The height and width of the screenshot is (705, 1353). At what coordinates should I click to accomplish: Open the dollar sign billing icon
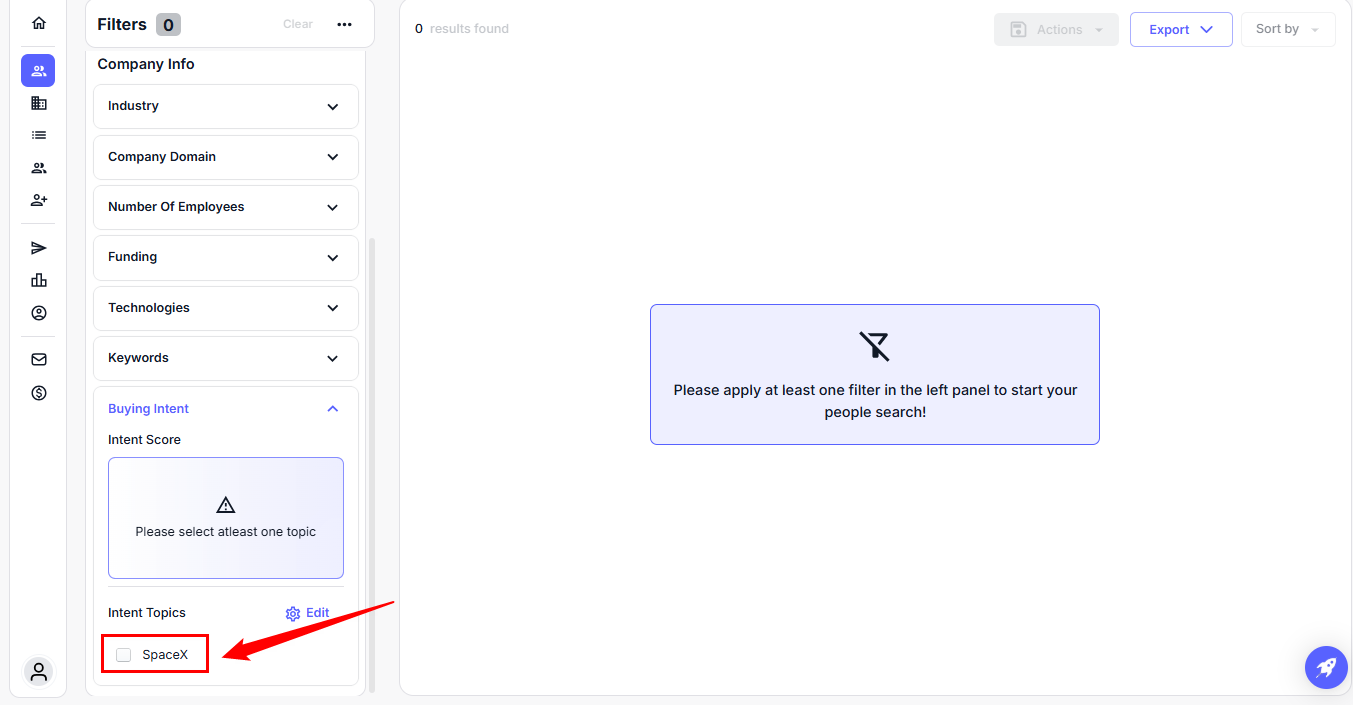coord(39,393)
